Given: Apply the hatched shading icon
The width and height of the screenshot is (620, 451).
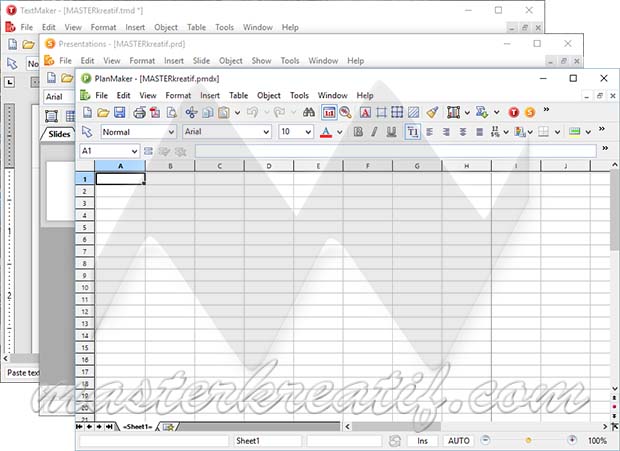Looking at the screenshot, I should point(414,113).
